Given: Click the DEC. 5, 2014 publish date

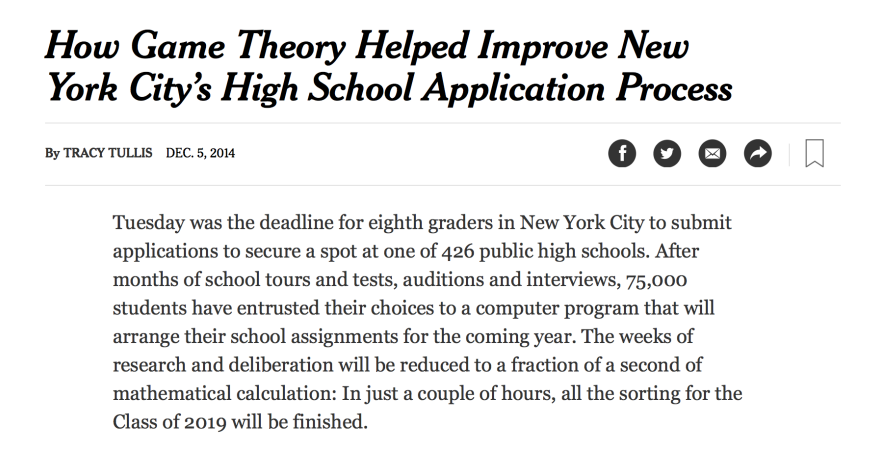Looking at the screenshot, I should pos(200,153).
